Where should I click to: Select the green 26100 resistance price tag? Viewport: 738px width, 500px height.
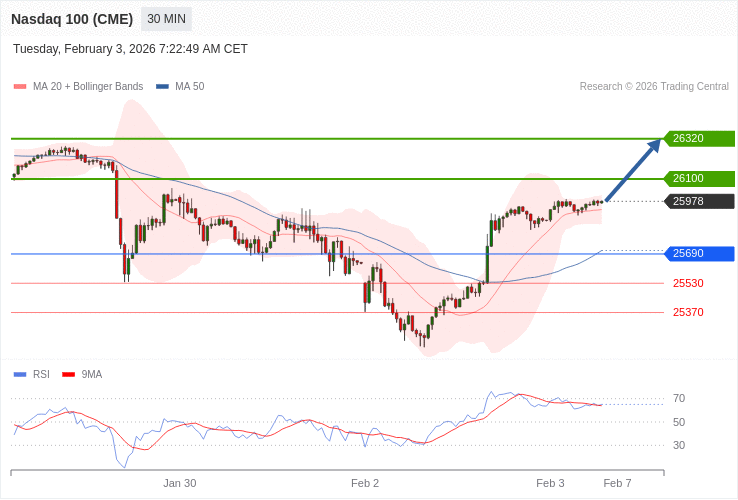[x=699, y=179]
